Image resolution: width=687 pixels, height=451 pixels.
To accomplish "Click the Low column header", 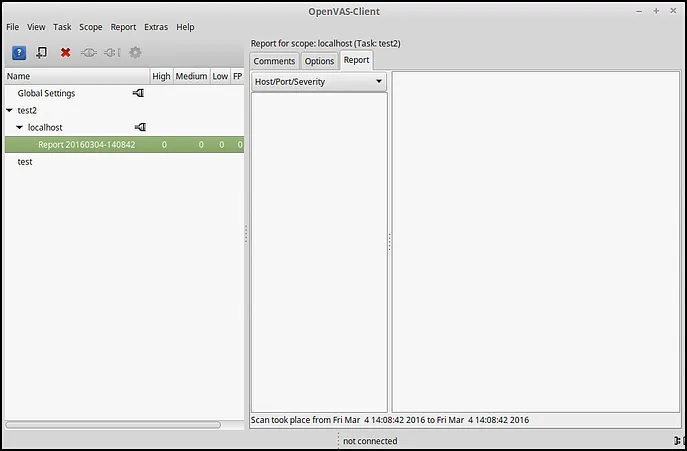I will click(220, 76).
